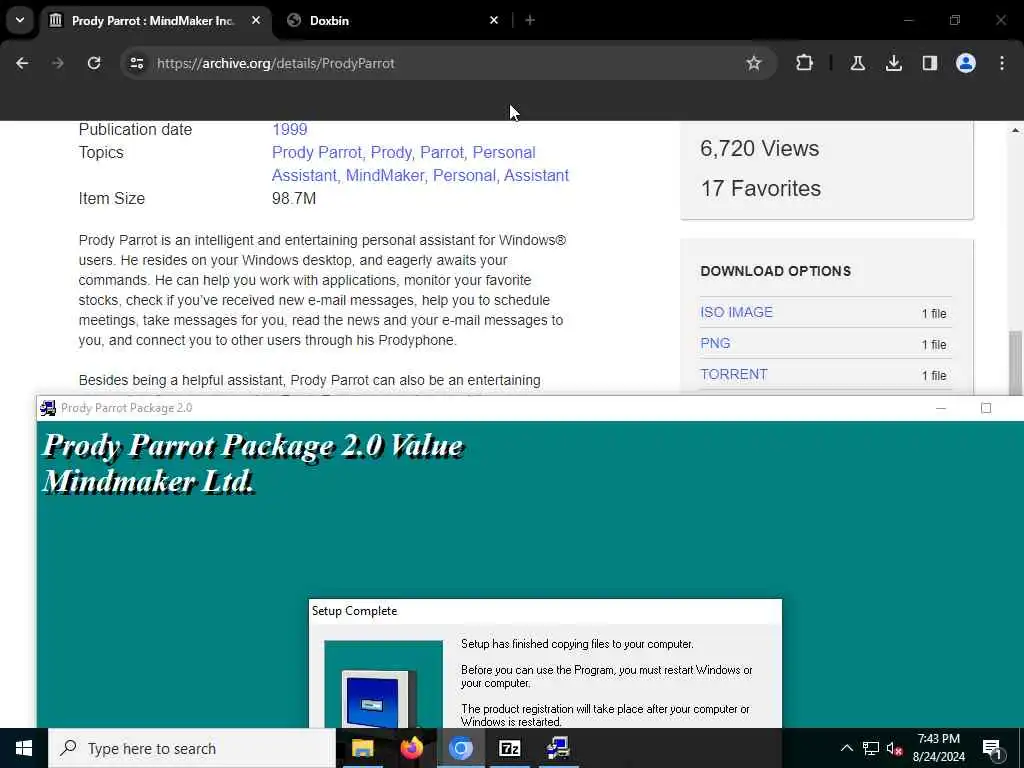Go back to the previous page
This screenshot has width=1024, height=768.
click(x=22, y=63)
